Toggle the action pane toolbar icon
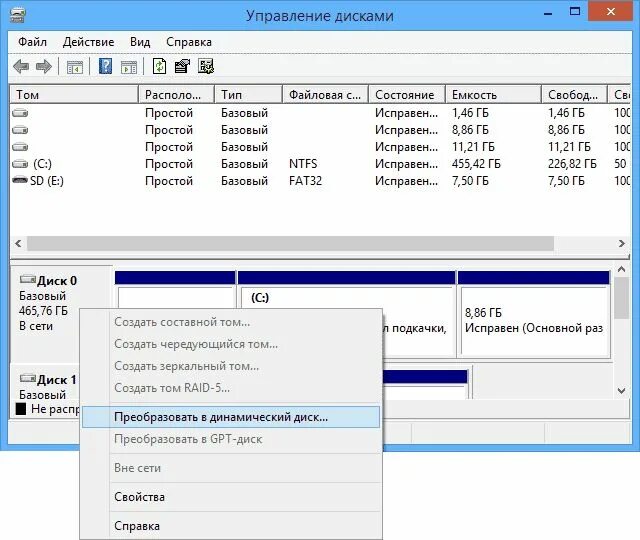Viewport: 640px width, 540px height. (x=129, y=67)
